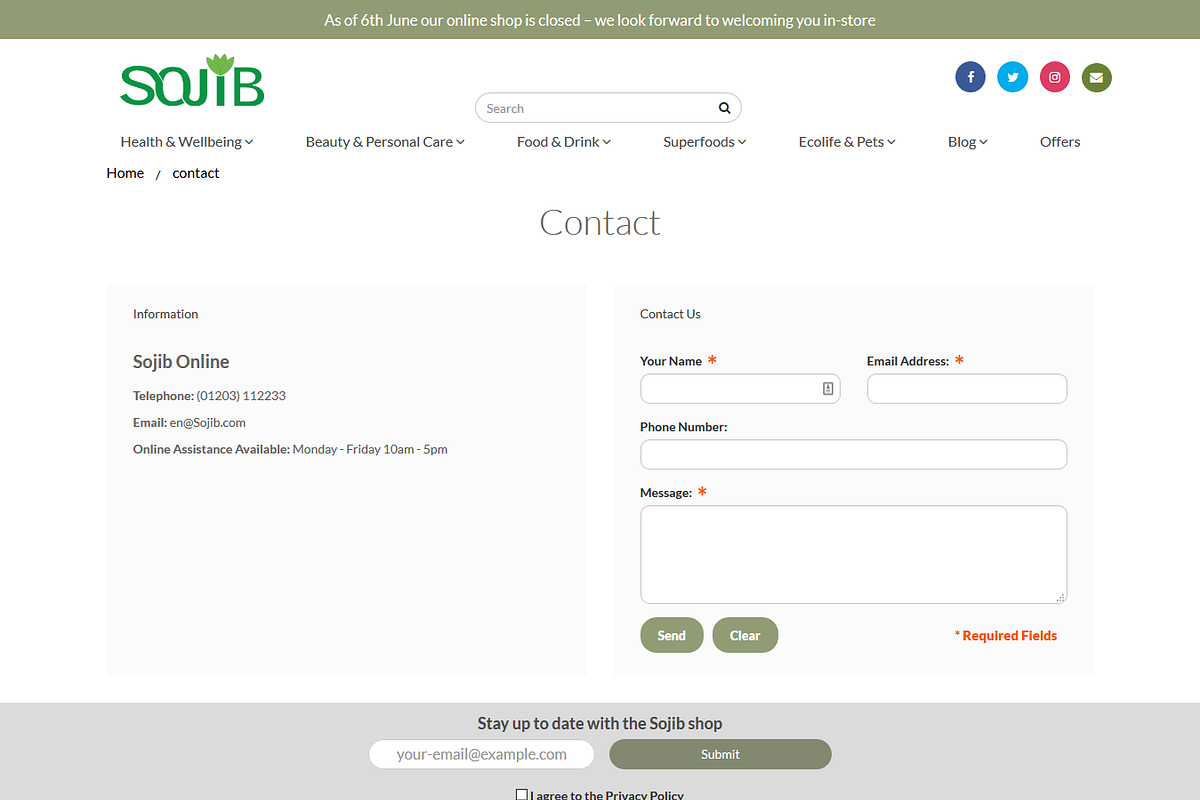
Task: Go to Home in the breadcrumb
Action: click(125, 173)
